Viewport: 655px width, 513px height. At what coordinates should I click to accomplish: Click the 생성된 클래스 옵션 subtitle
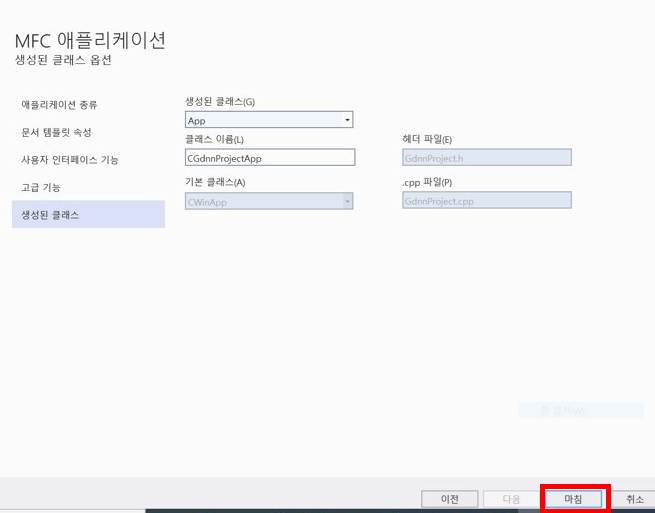pos(63,60)
